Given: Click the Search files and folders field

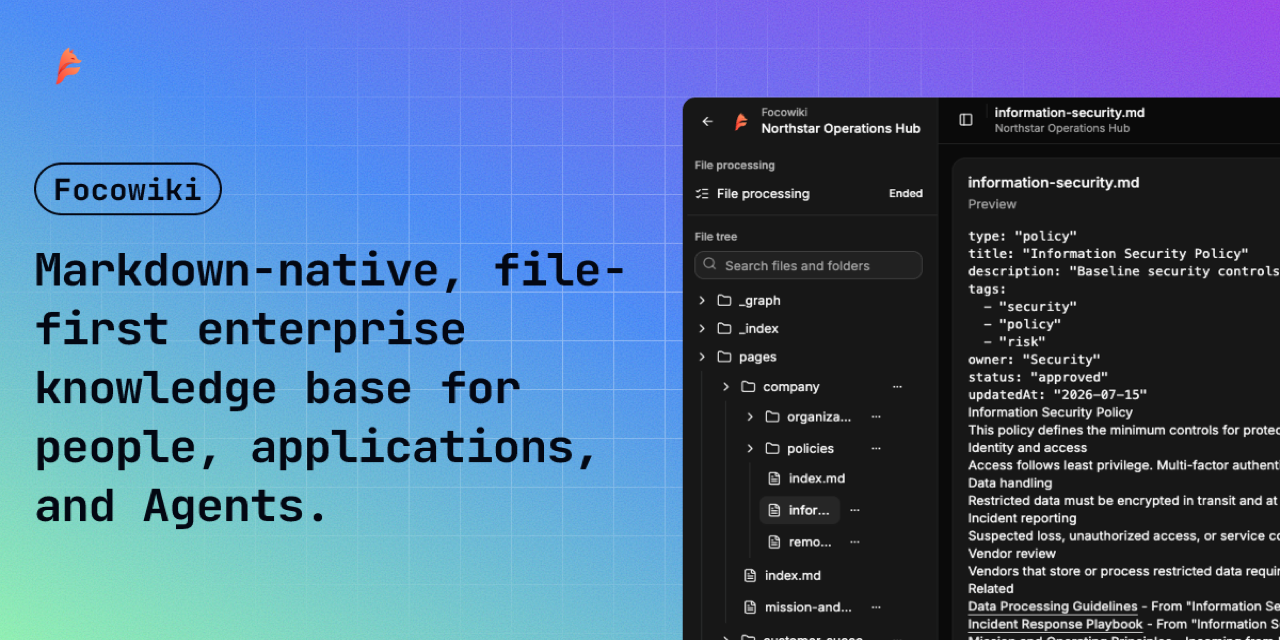Looking at the screenshot, I should [808, 265].
